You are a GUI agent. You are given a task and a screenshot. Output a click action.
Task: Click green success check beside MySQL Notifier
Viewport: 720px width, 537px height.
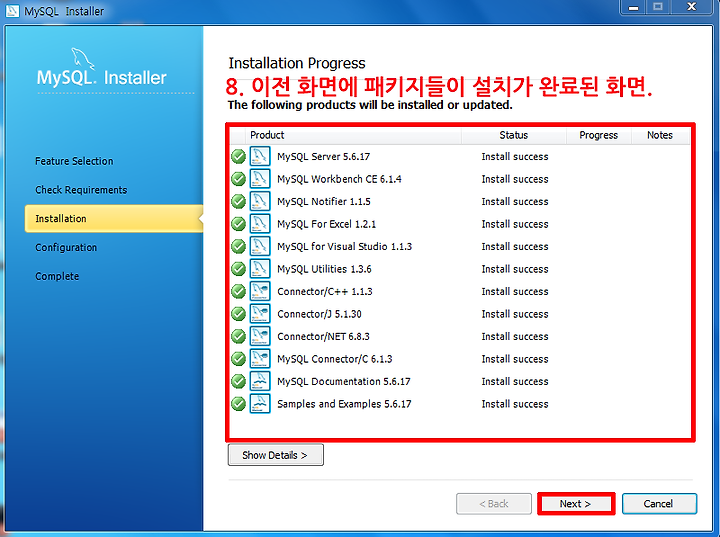pyautogui.click(x=238, y=202)
